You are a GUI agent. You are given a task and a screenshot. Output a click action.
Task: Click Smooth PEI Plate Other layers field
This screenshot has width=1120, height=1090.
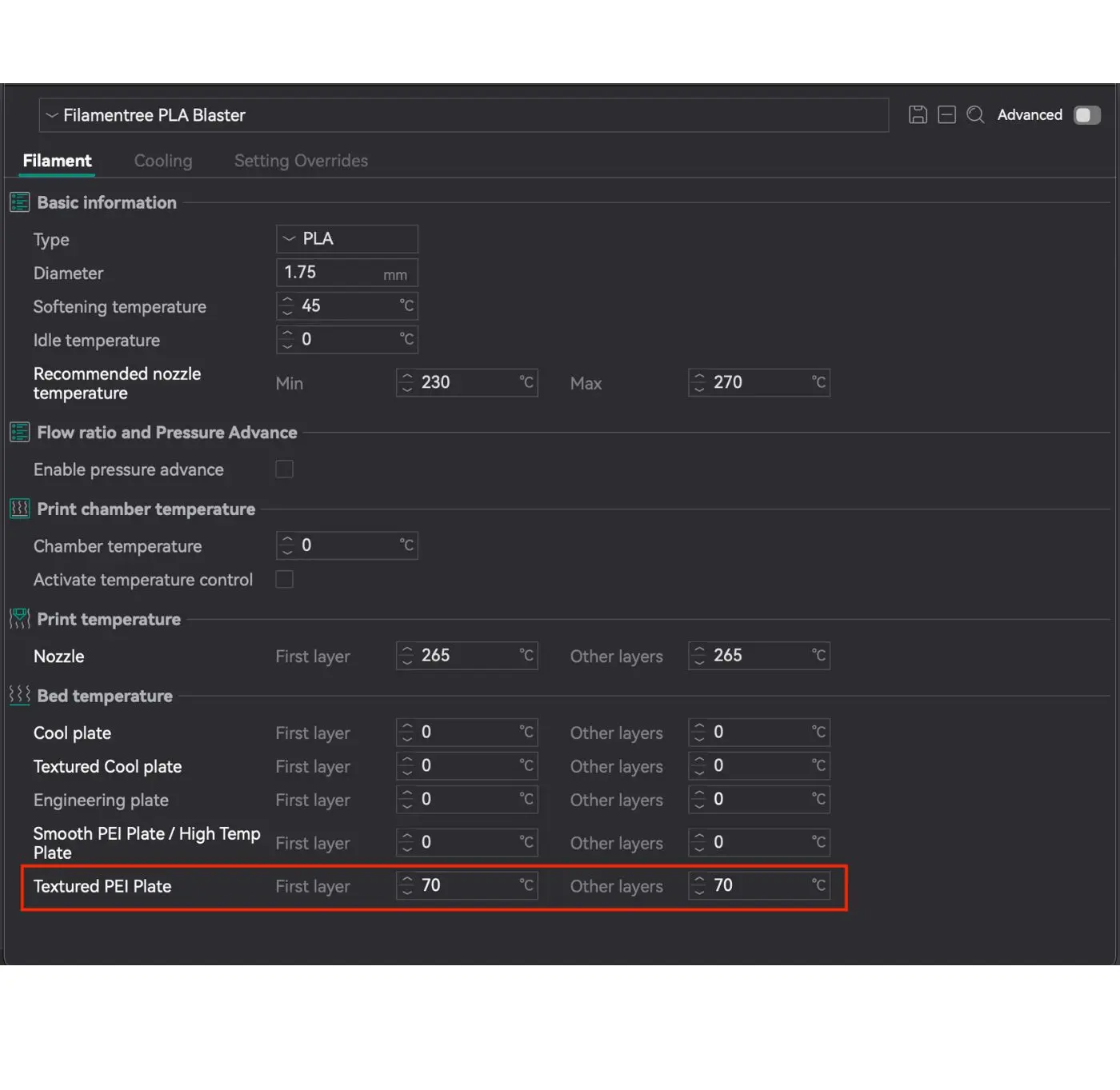click(x=759, y=843)
